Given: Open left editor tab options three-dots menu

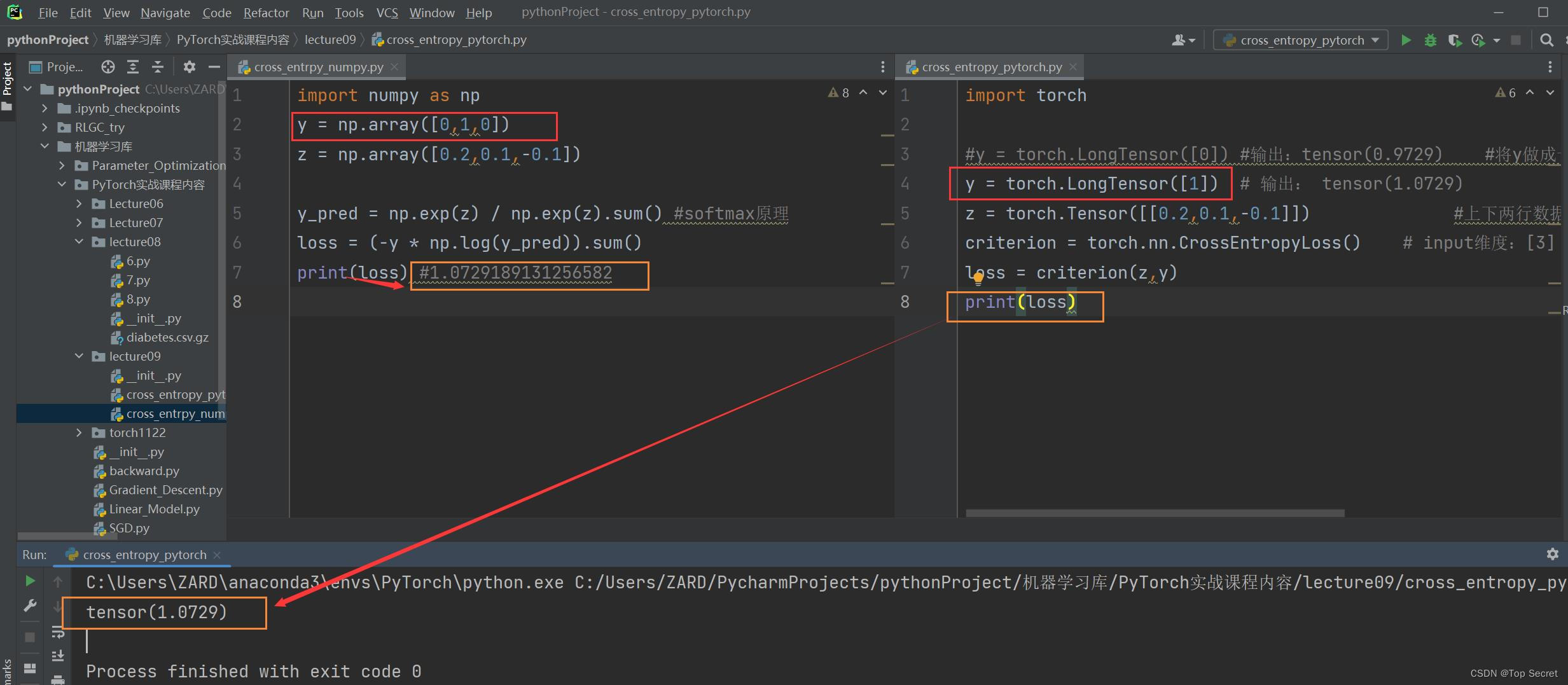Looking at the screenshot, I should [882, 67].
